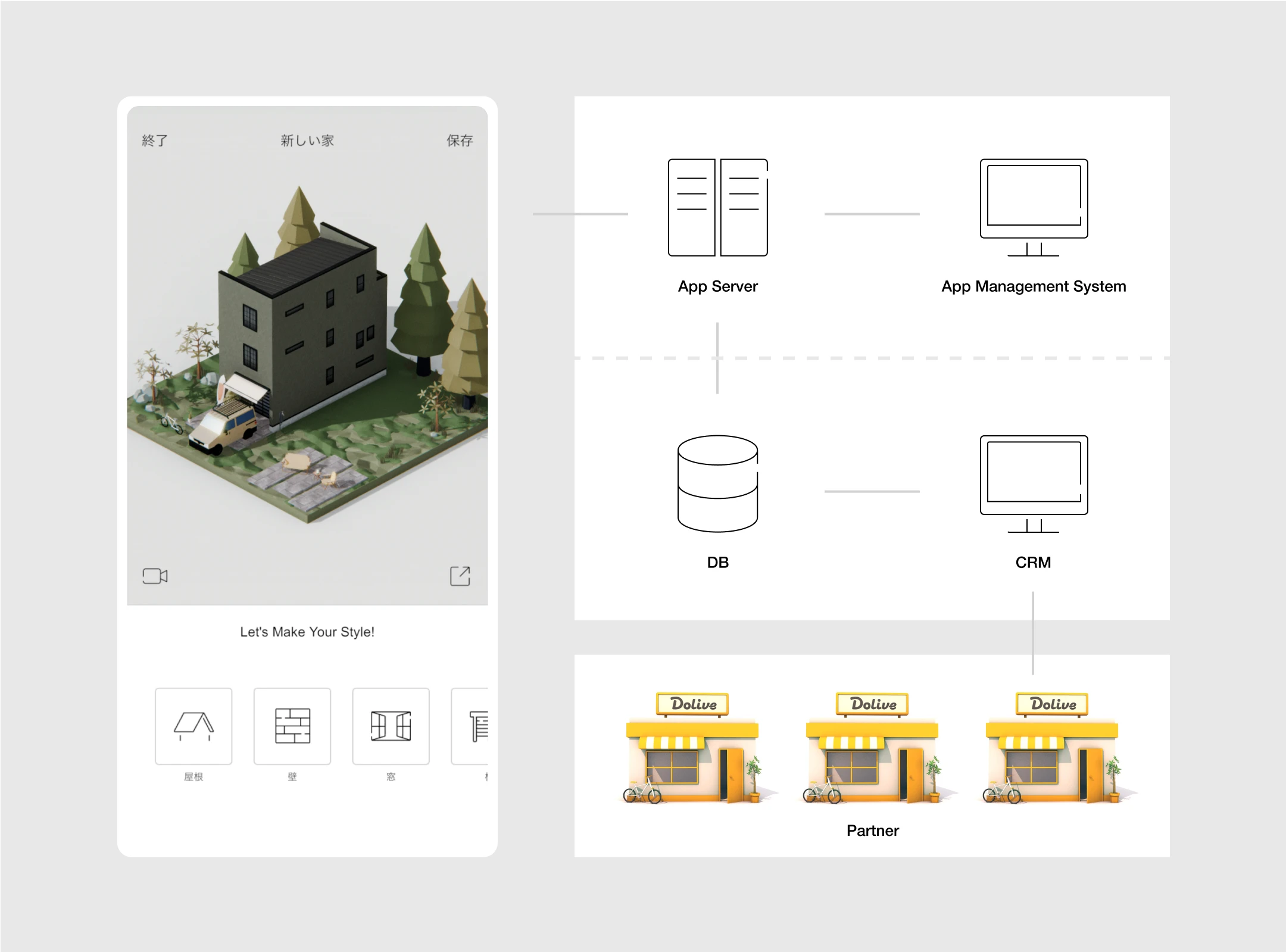The height and width of the screenshot is (952, 1286).
Task: Tap 終了 to exit the editor
Action: tap(155, 141)
